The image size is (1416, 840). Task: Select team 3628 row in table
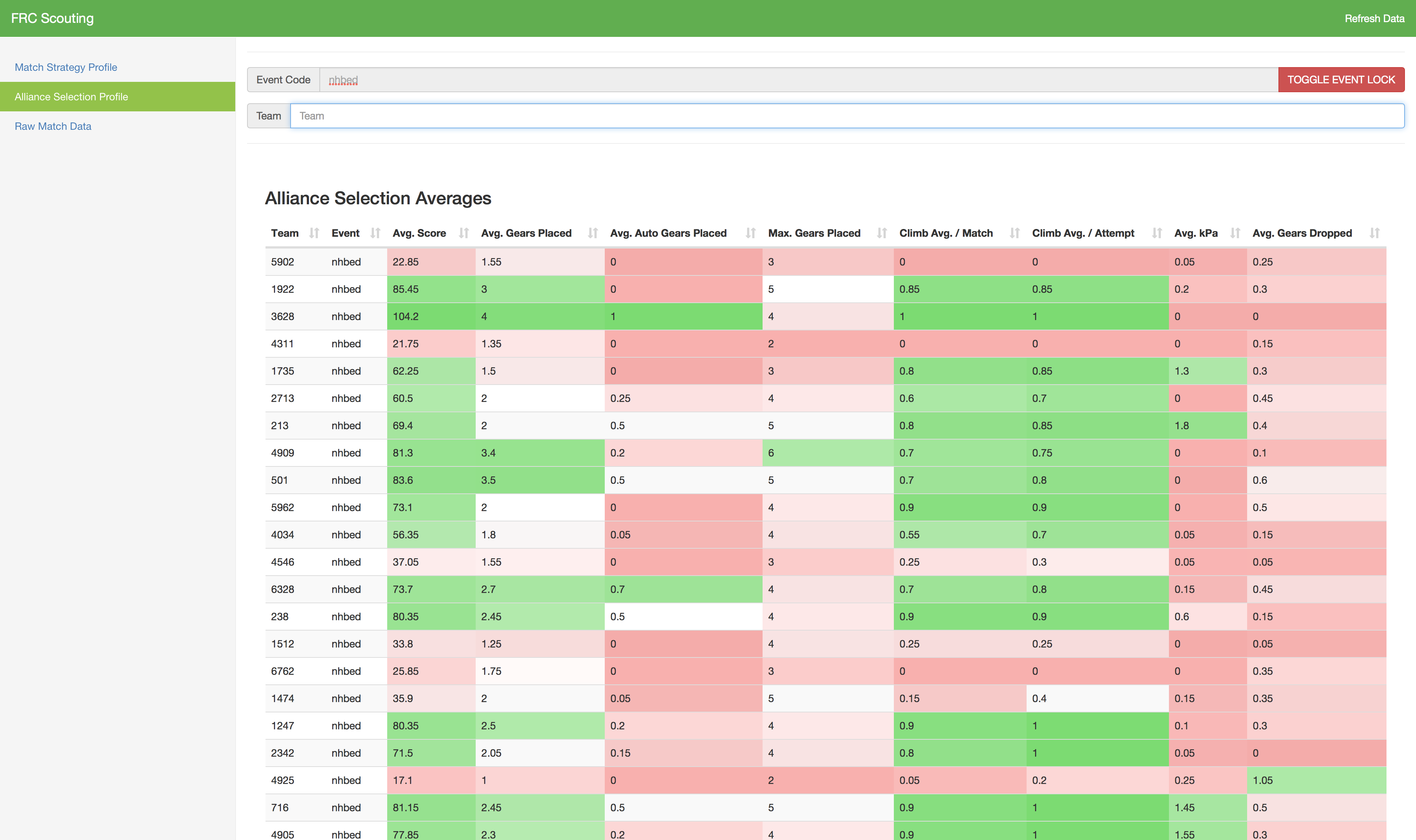tap(825, 316)
